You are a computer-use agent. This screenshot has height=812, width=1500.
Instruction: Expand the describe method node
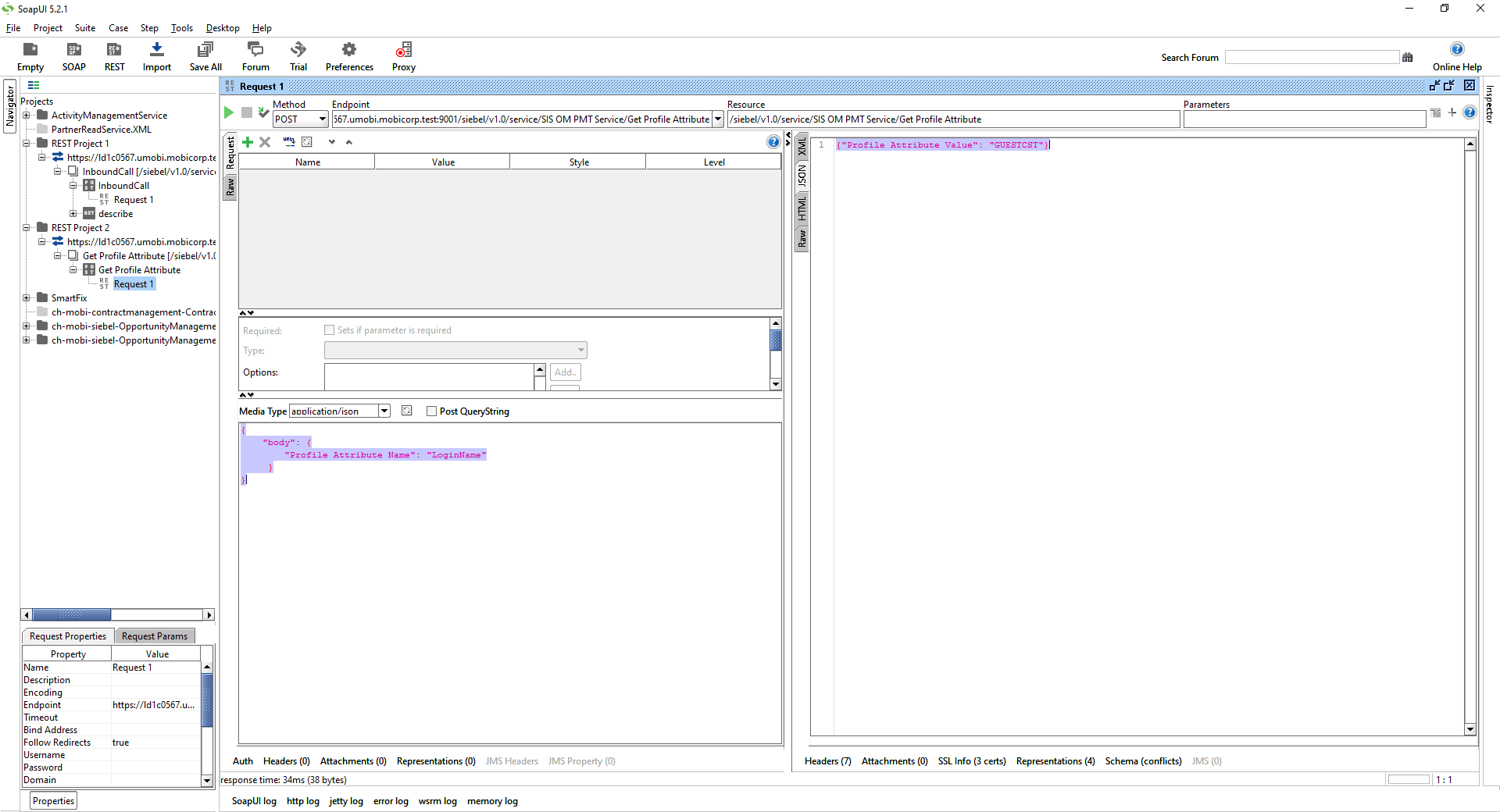click(x=73, y=214)
